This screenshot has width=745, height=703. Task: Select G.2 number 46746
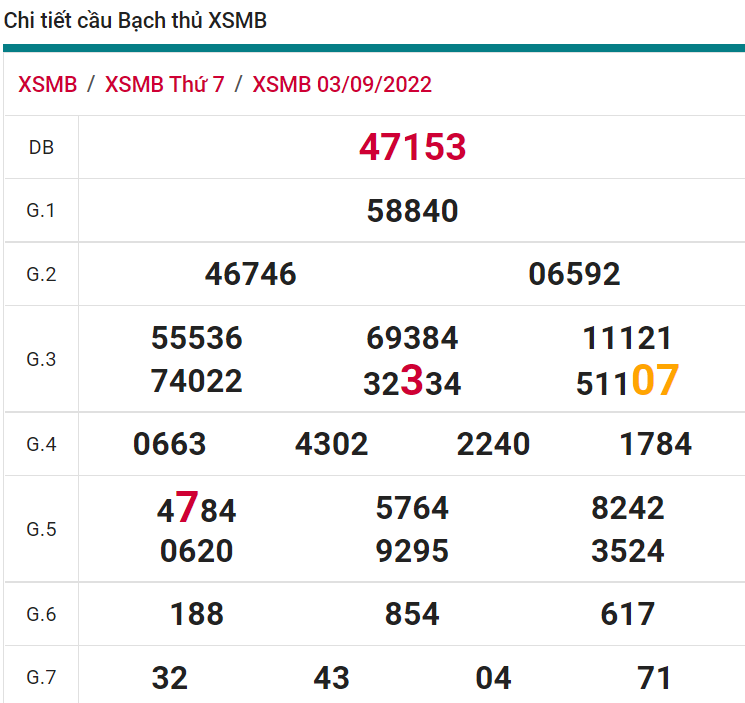point(250,274)
